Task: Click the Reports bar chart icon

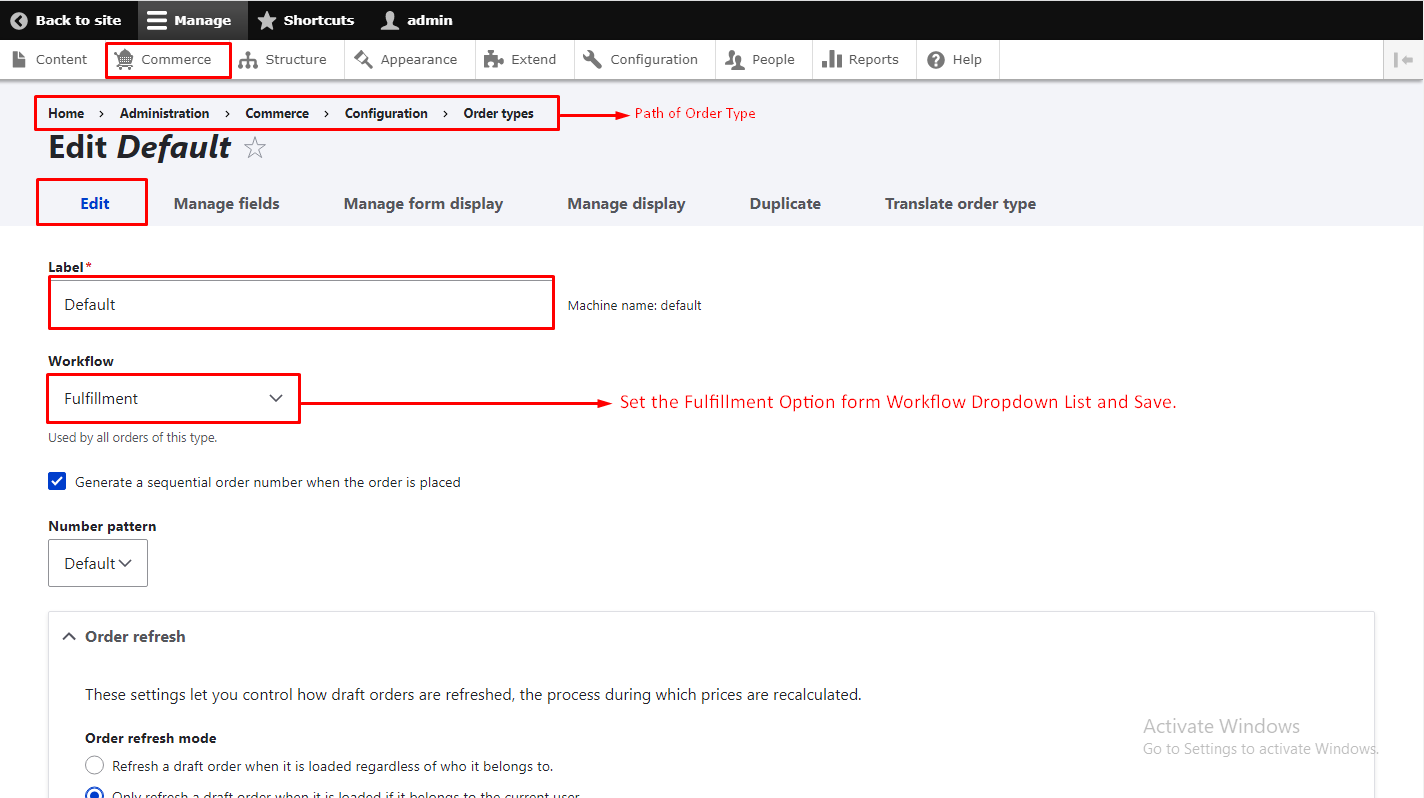Action: pyautogui.click(x=831, y=60)
